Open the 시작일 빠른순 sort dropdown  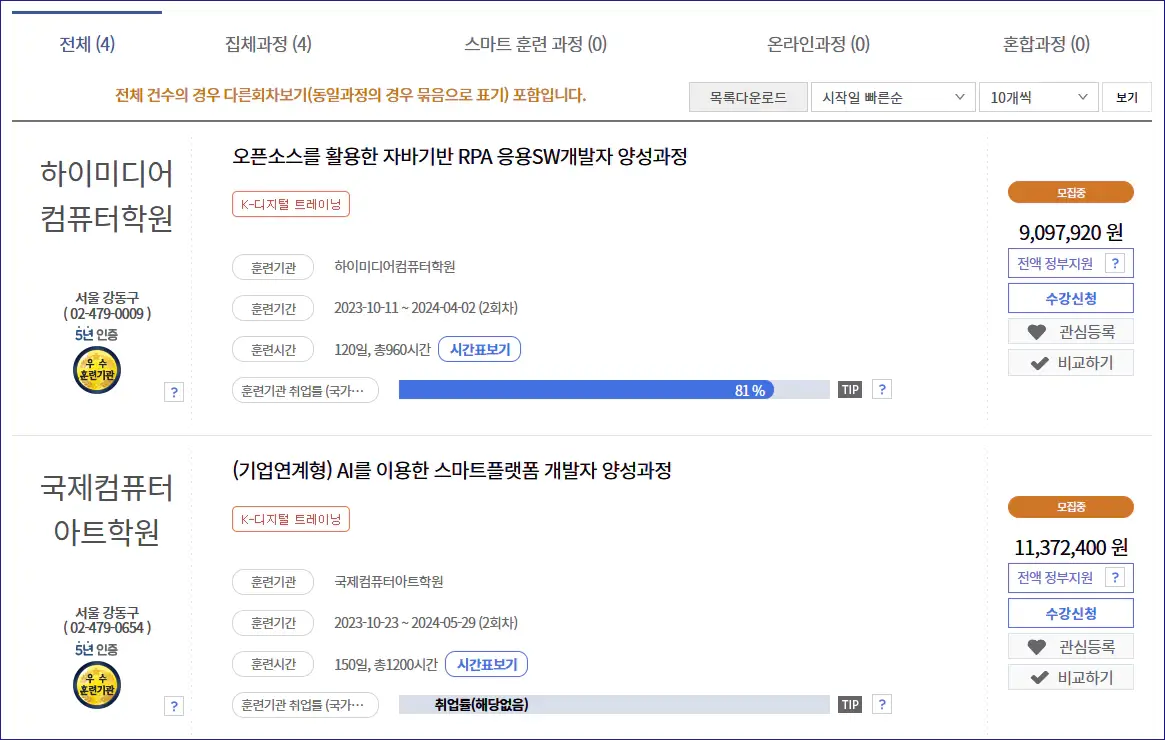click(x=891, y=97)
